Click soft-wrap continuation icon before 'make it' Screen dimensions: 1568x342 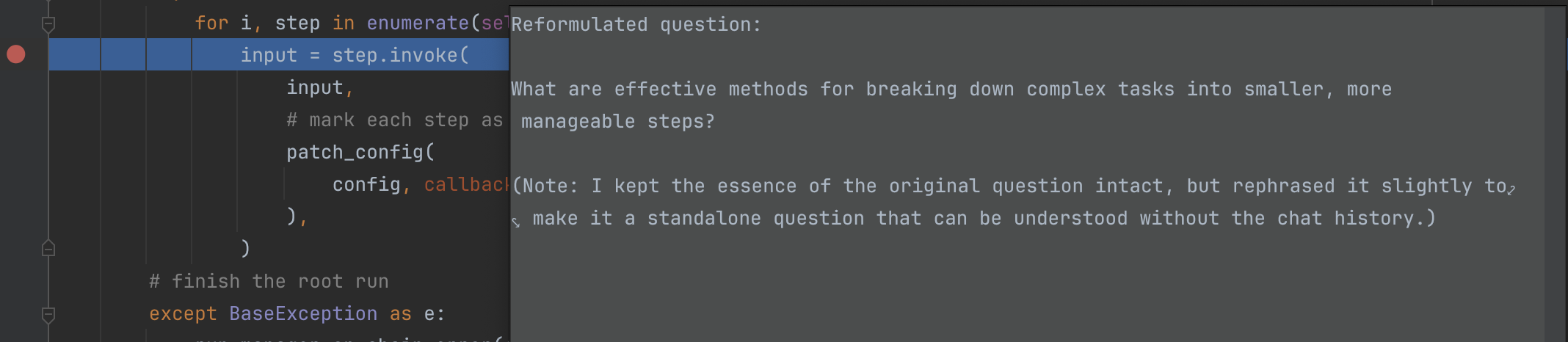pos(516,221)
